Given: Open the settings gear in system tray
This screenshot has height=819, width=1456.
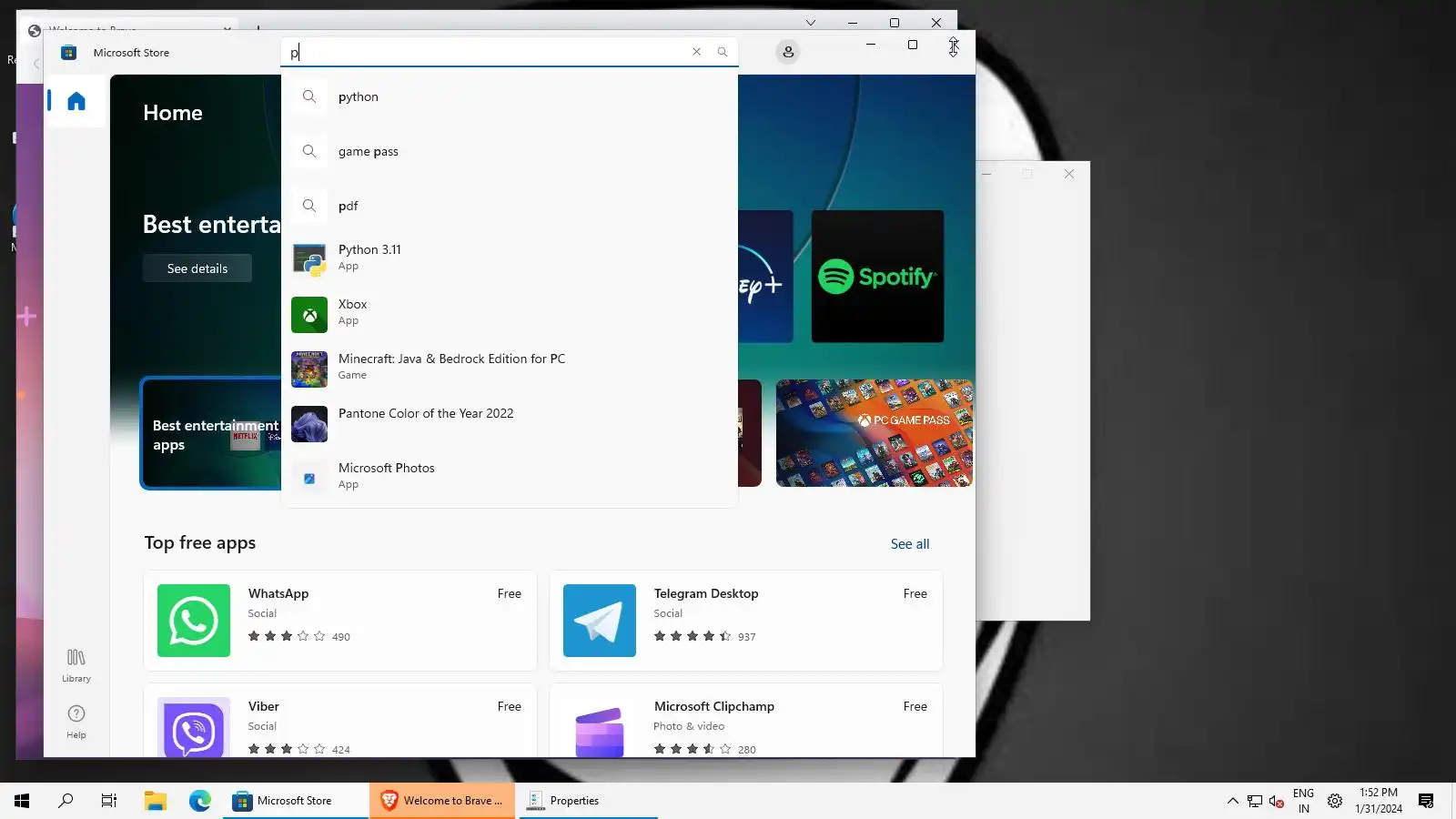Looking at the screenshot, I should (x=1335, y=801).
